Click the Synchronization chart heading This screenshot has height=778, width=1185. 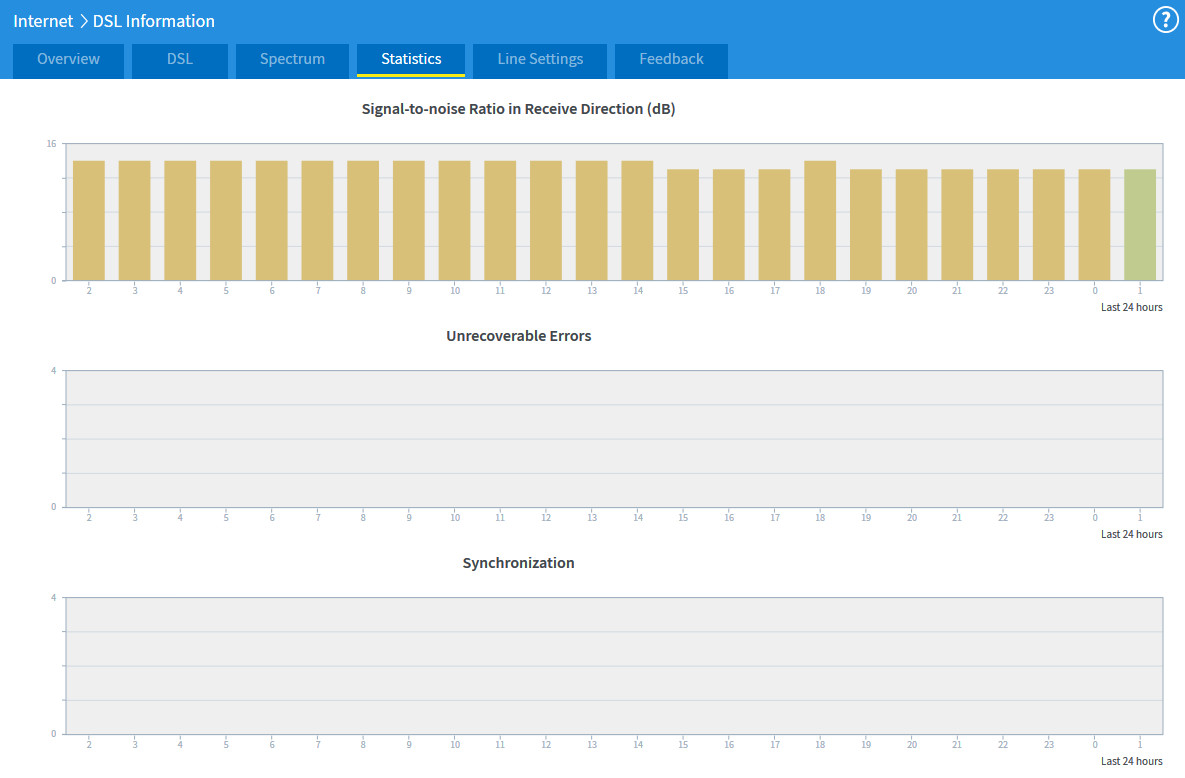[x=518, y=563]
